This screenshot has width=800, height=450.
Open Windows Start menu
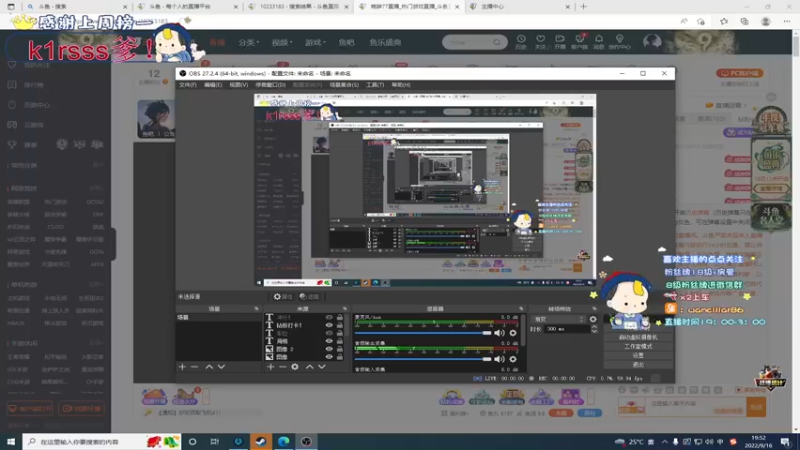click(x=11, y=441)
